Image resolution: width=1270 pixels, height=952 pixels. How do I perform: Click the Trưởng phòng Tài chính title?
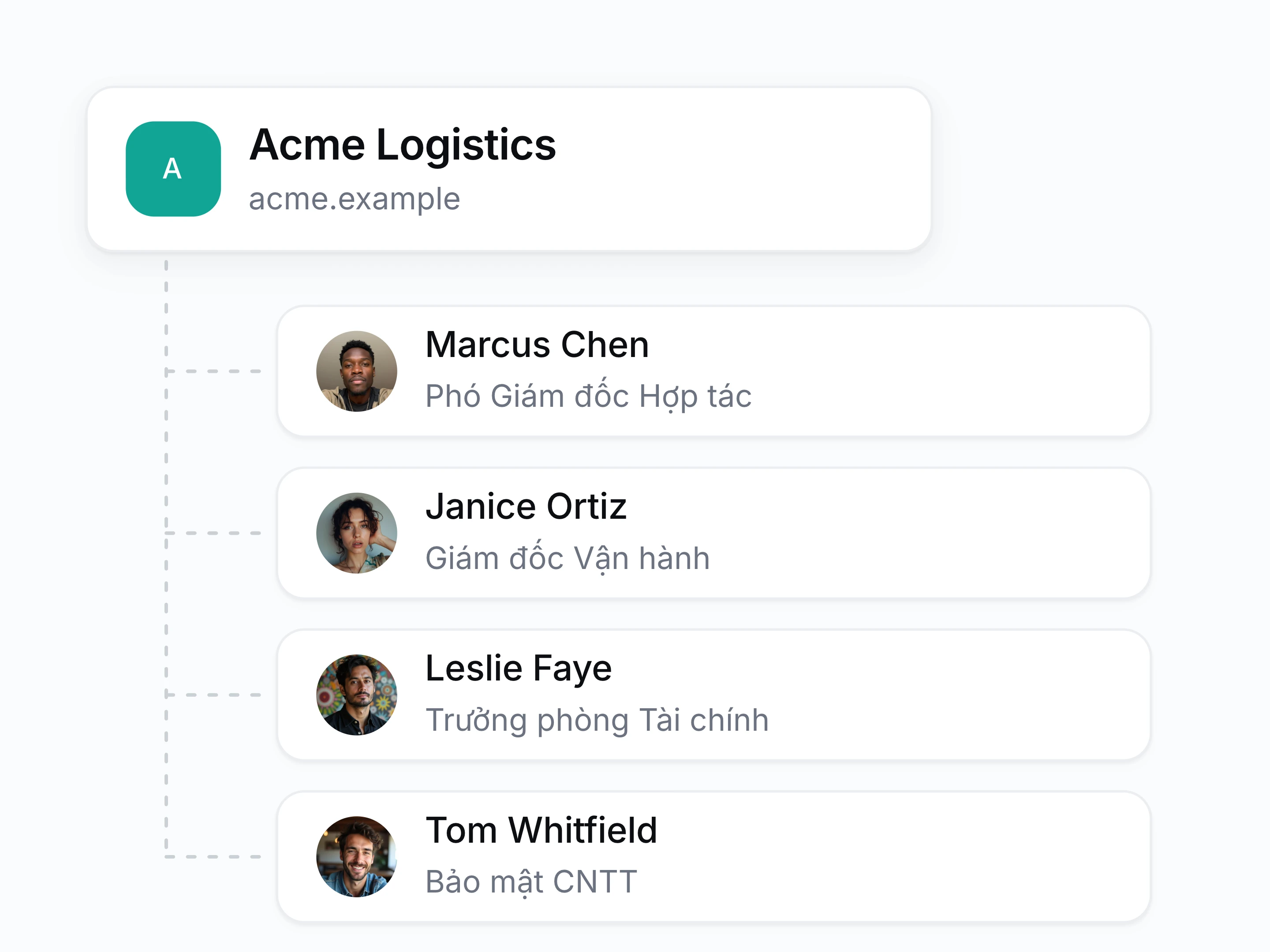pyautogui.click(x=597, y=720)
